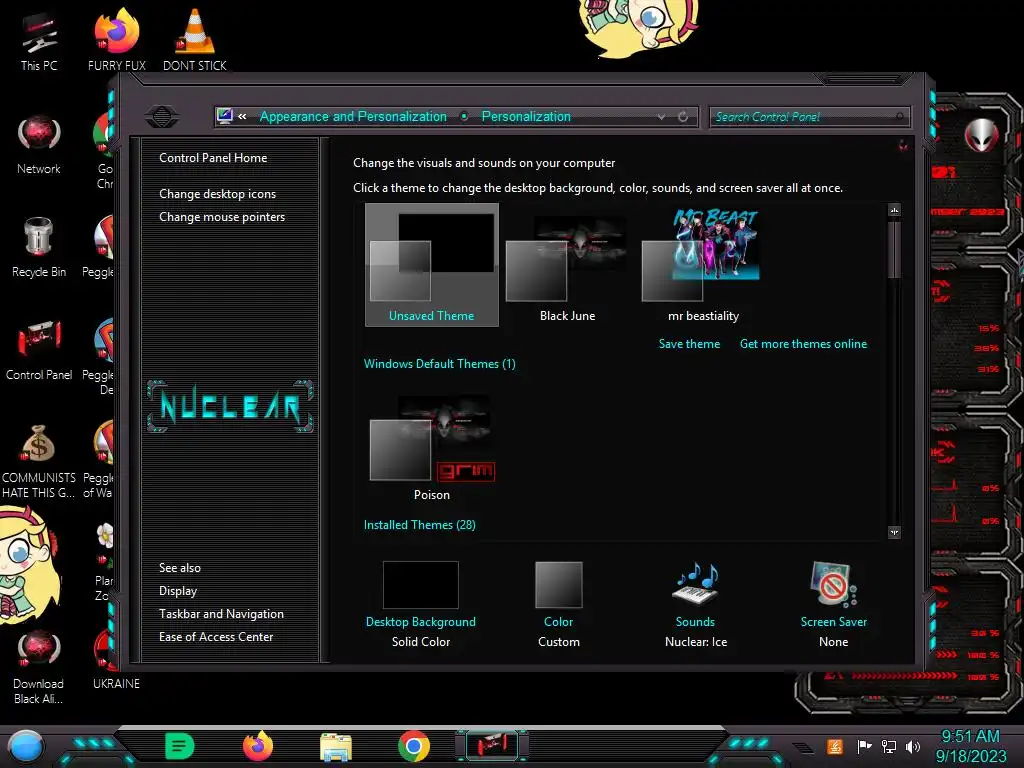The image size is (1024, 768).
Task: Click search magnifier in Control Panel search
Action: pos(900,117)
